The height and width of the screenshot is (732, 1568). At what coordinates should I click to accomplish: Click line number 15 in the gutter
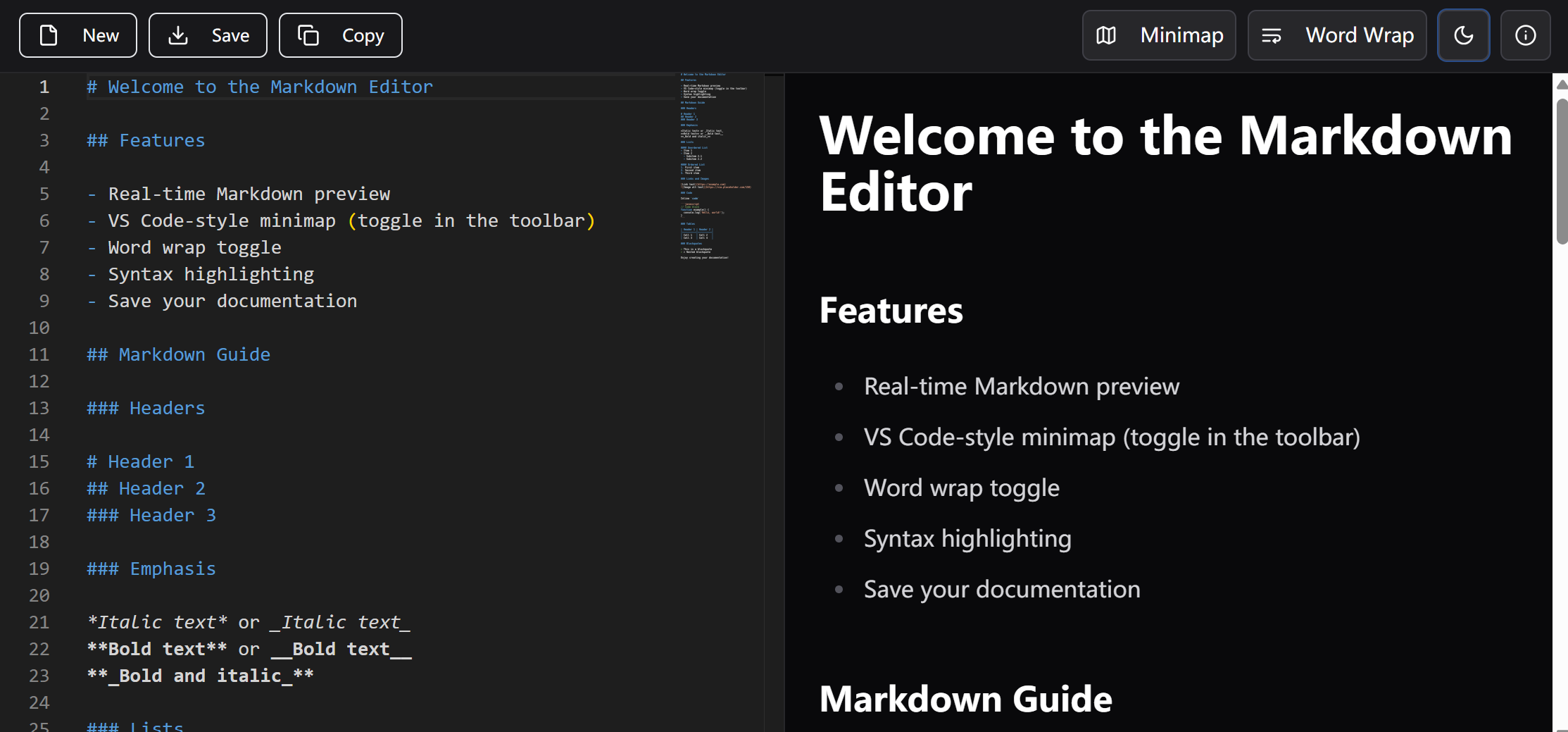pos(39,461)
